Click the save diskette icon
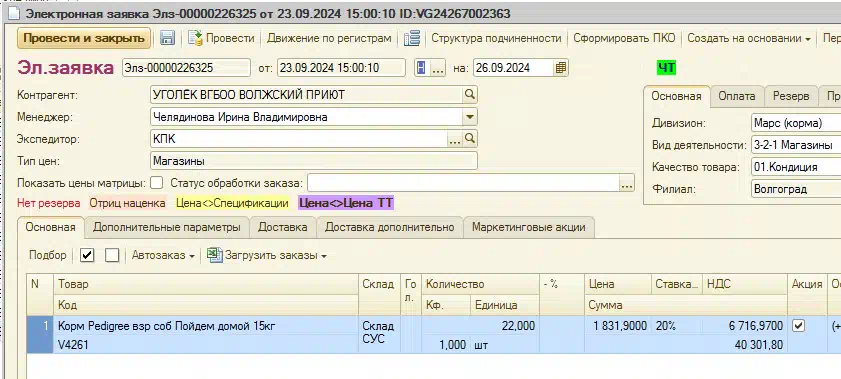Screen dimensions: 841x379 coord(167,38)
